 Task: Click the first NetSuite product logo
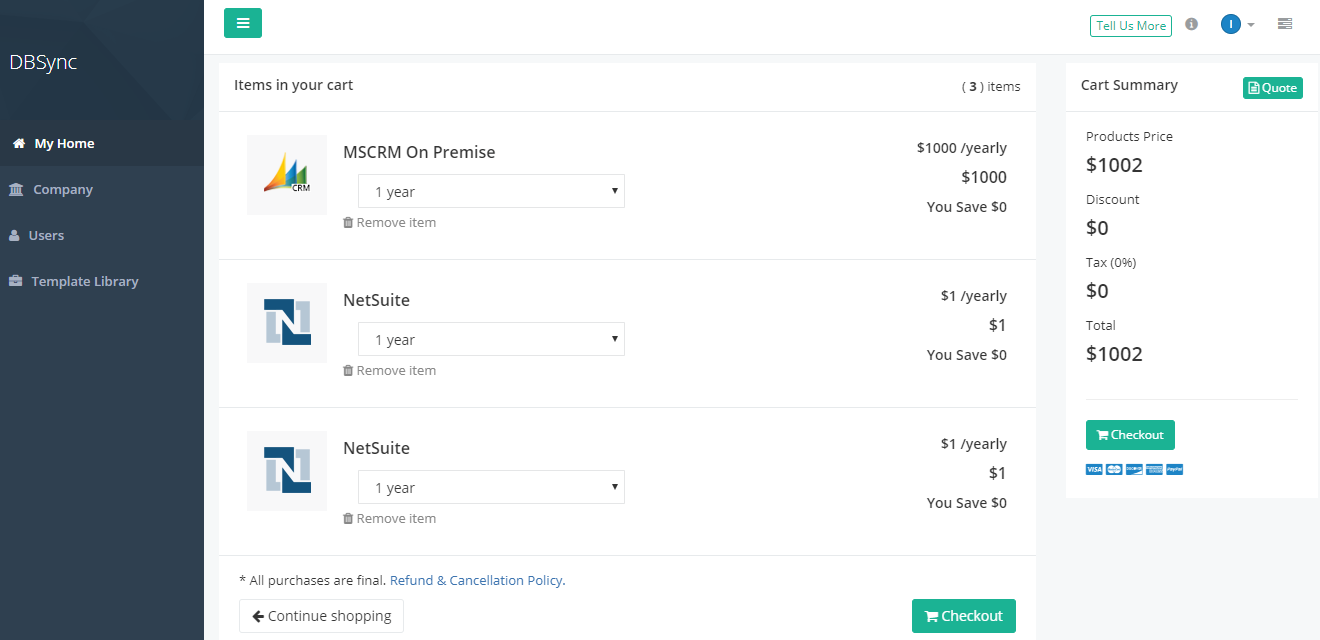click(287, 323)
